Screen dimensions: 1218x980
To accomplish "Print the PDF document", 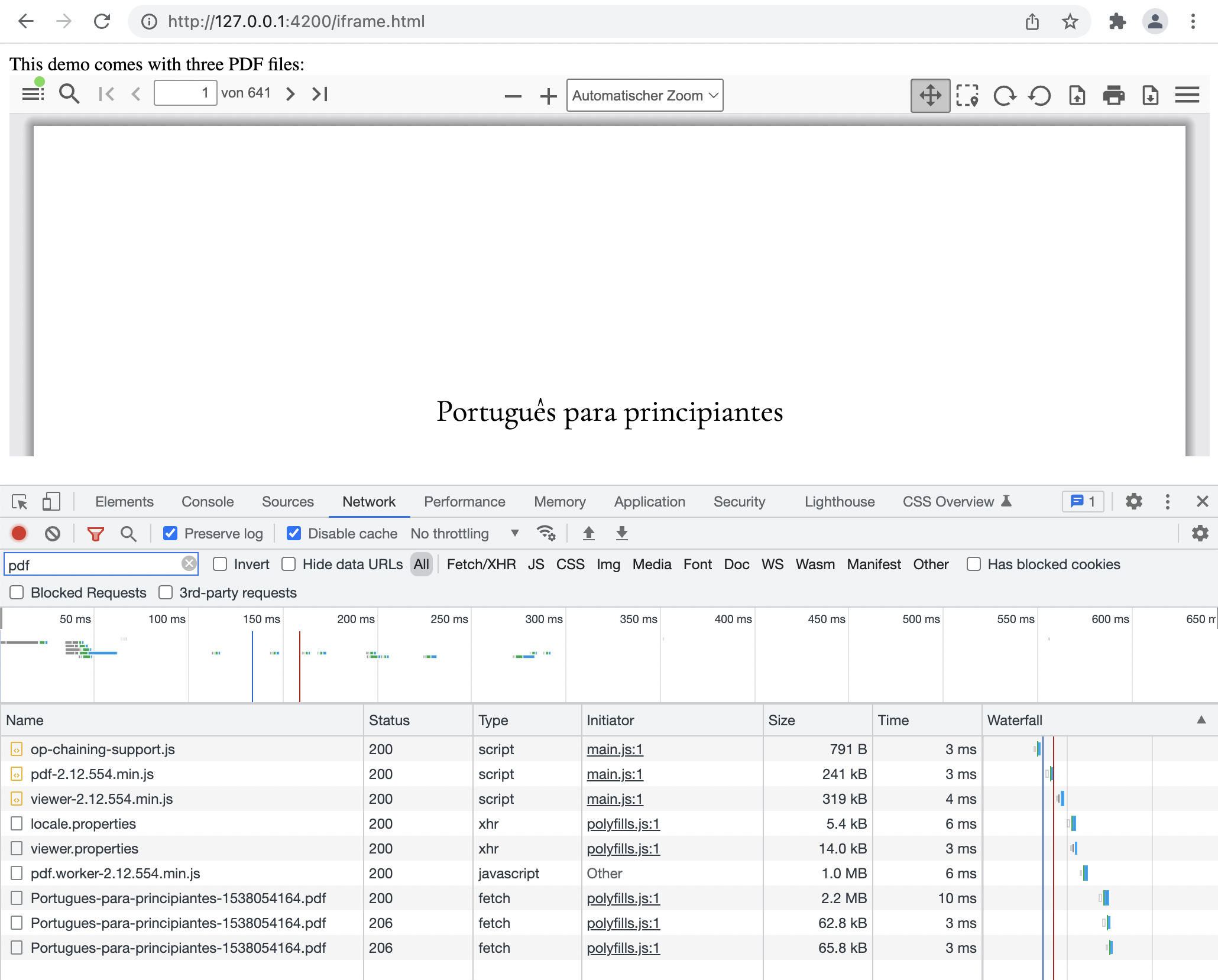I will point(1114,95).
